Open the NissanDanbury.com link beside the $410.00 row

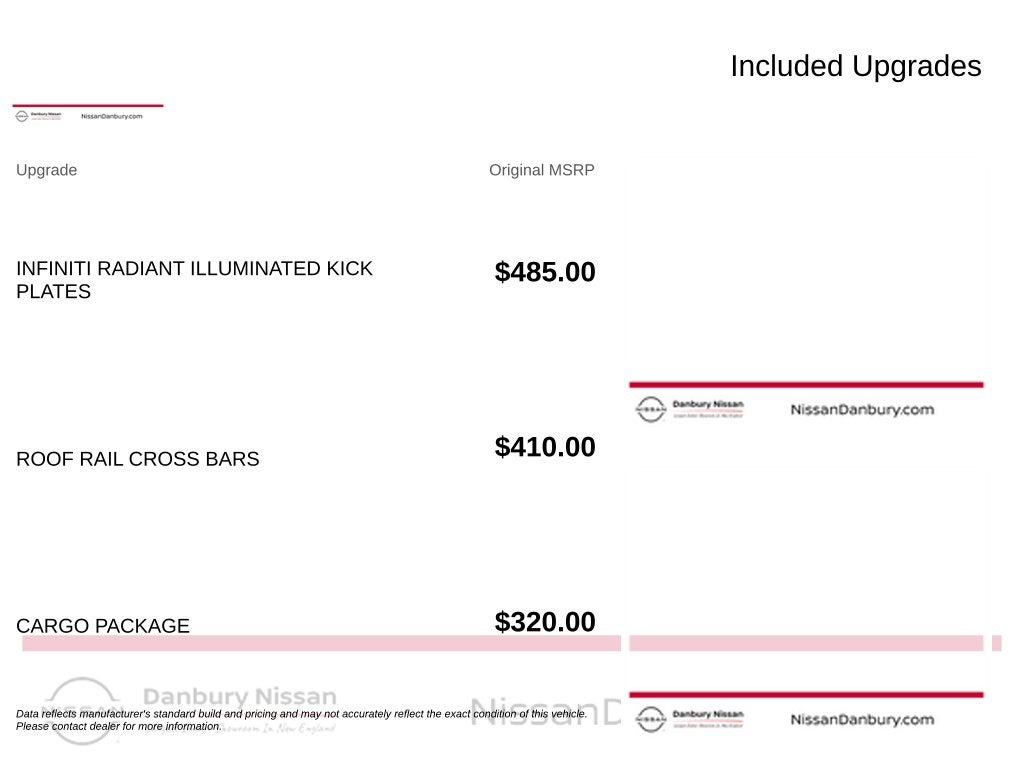pos(862,409)
